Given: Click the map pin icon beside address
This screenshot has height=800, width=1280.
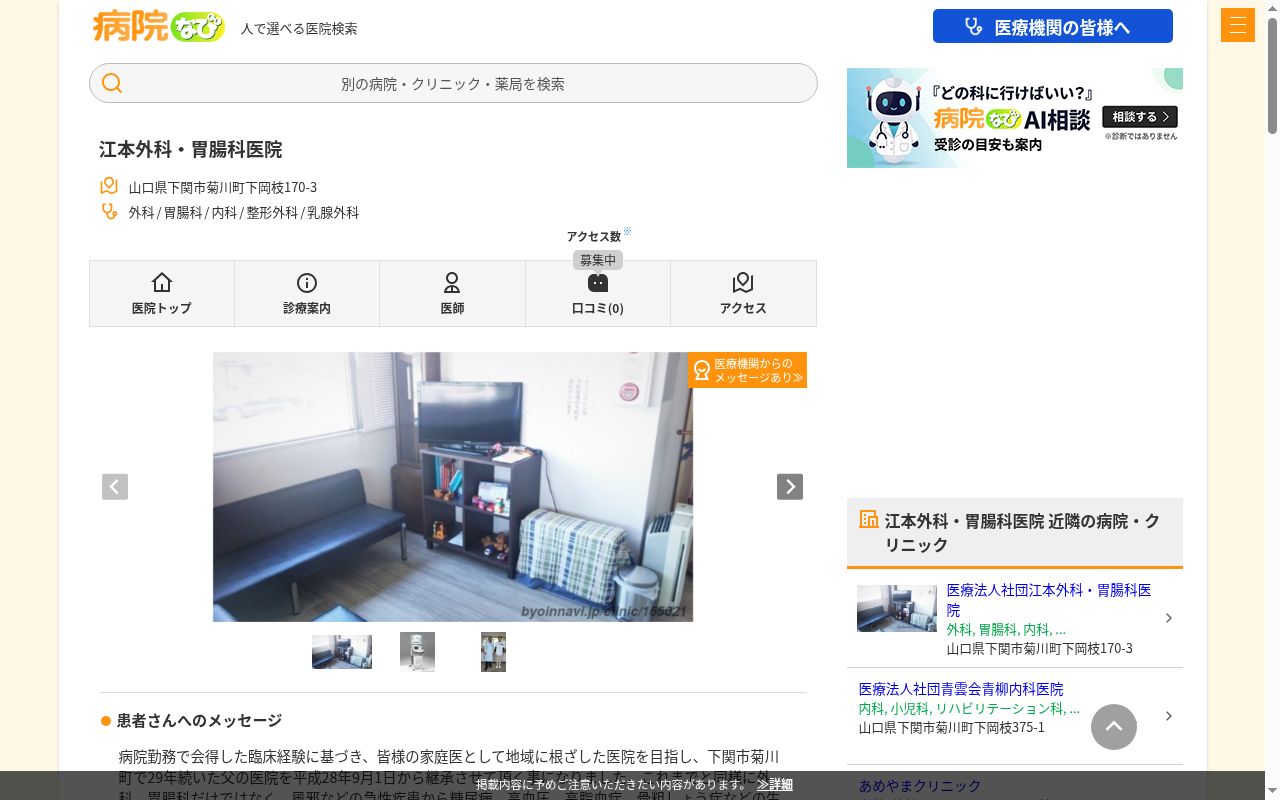Looking at the screenshot, I should coord(109,186).
